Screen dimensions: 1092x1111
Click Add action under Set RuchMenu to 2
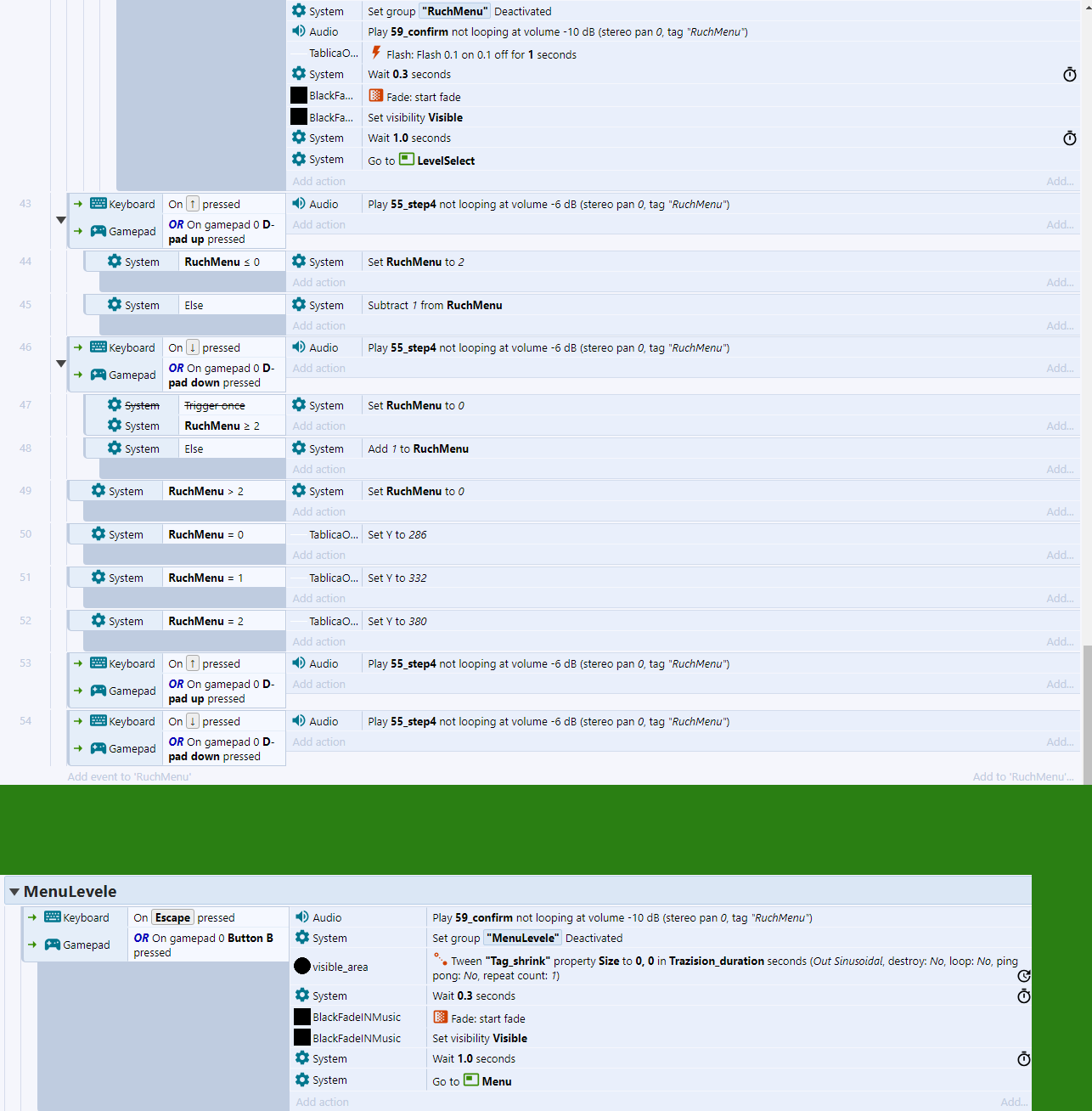[x=319, y=282]
